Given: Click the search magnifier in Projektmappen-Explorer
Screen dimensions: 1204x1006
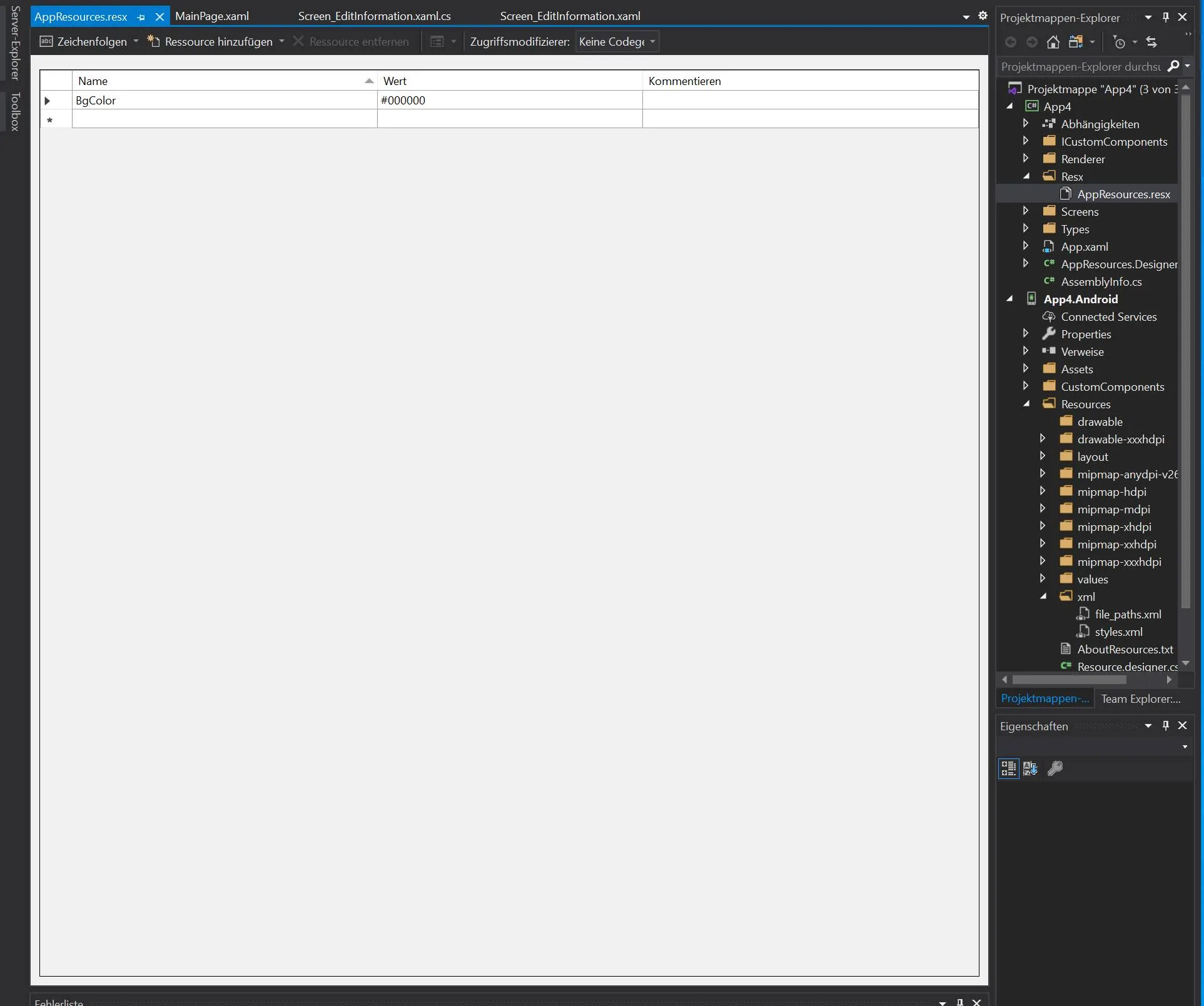Looking at the screenshot, I should [1173, 66].
